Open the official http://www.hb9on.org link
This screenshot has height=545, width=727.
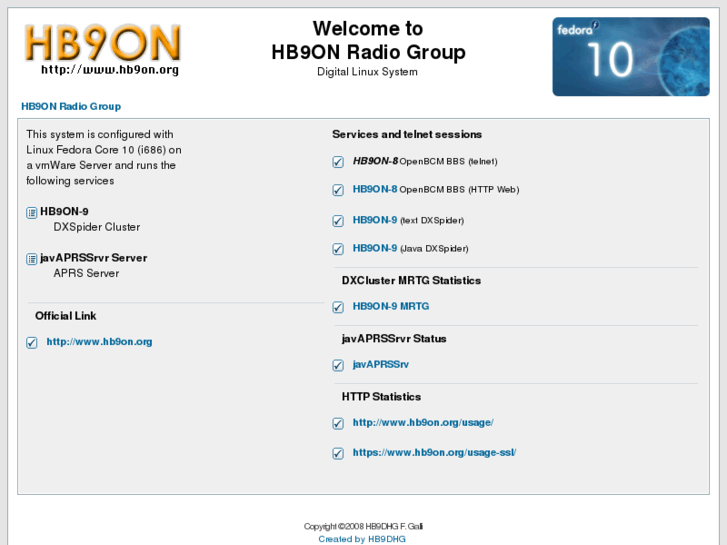click(99, 342)
